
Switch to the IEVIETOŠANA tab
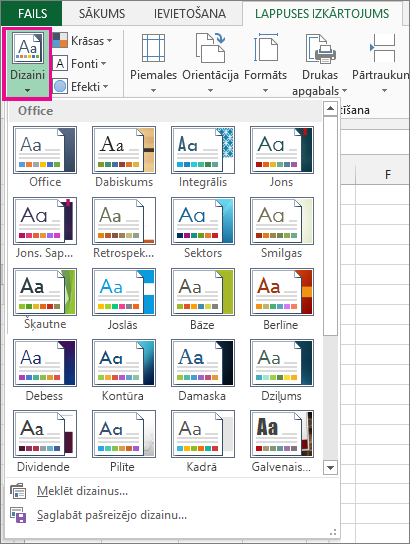tap(190, 14)
